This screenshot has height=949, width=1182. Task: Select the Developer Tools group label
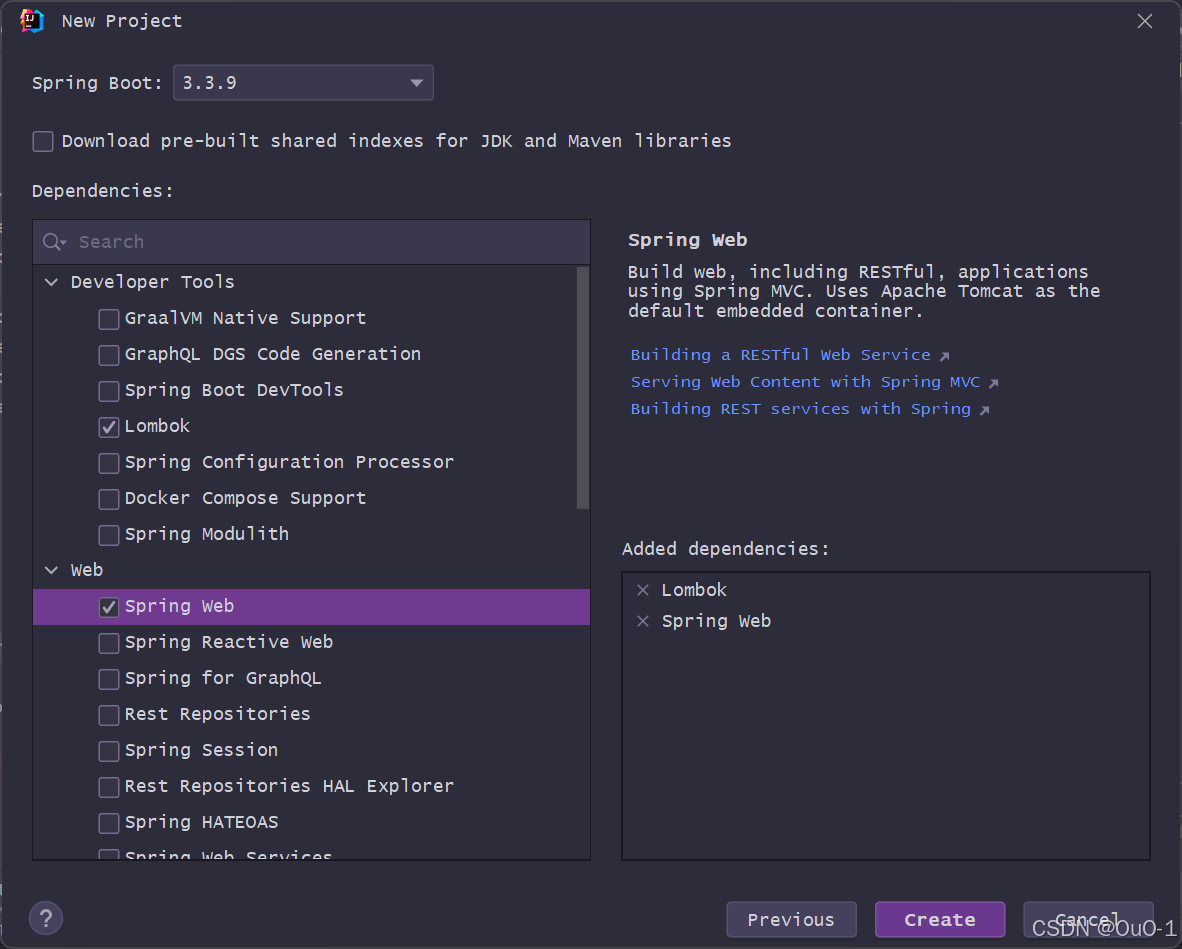pos(152,282)
